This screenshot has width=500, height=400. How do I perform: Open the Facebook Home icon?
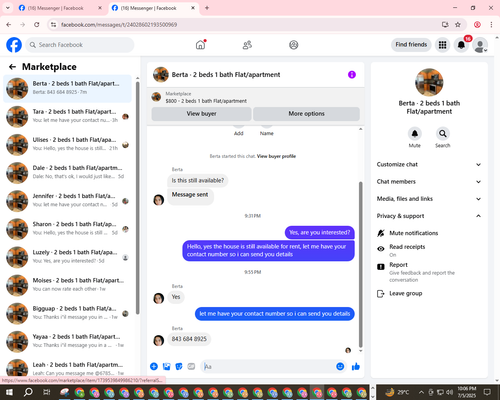coord(200,45)
